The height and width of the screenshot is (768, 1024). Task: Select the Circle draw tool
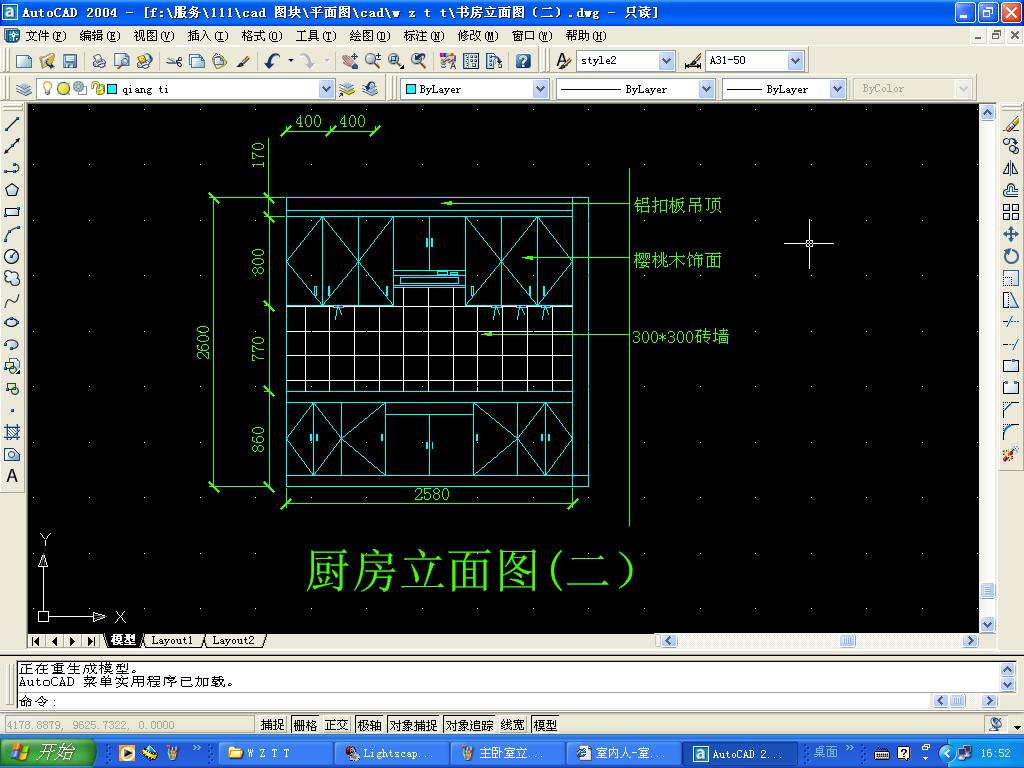click(12, 256)
